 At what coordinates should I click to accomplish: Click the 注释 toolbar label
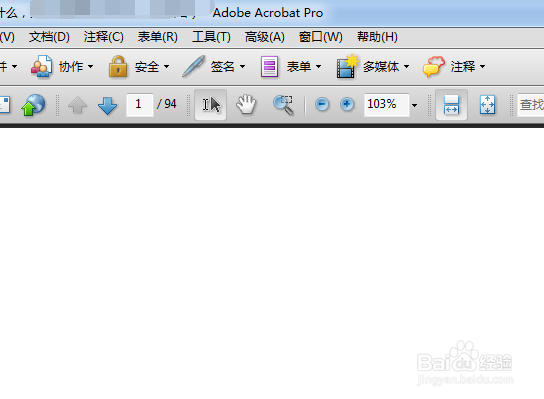[463, 66]
